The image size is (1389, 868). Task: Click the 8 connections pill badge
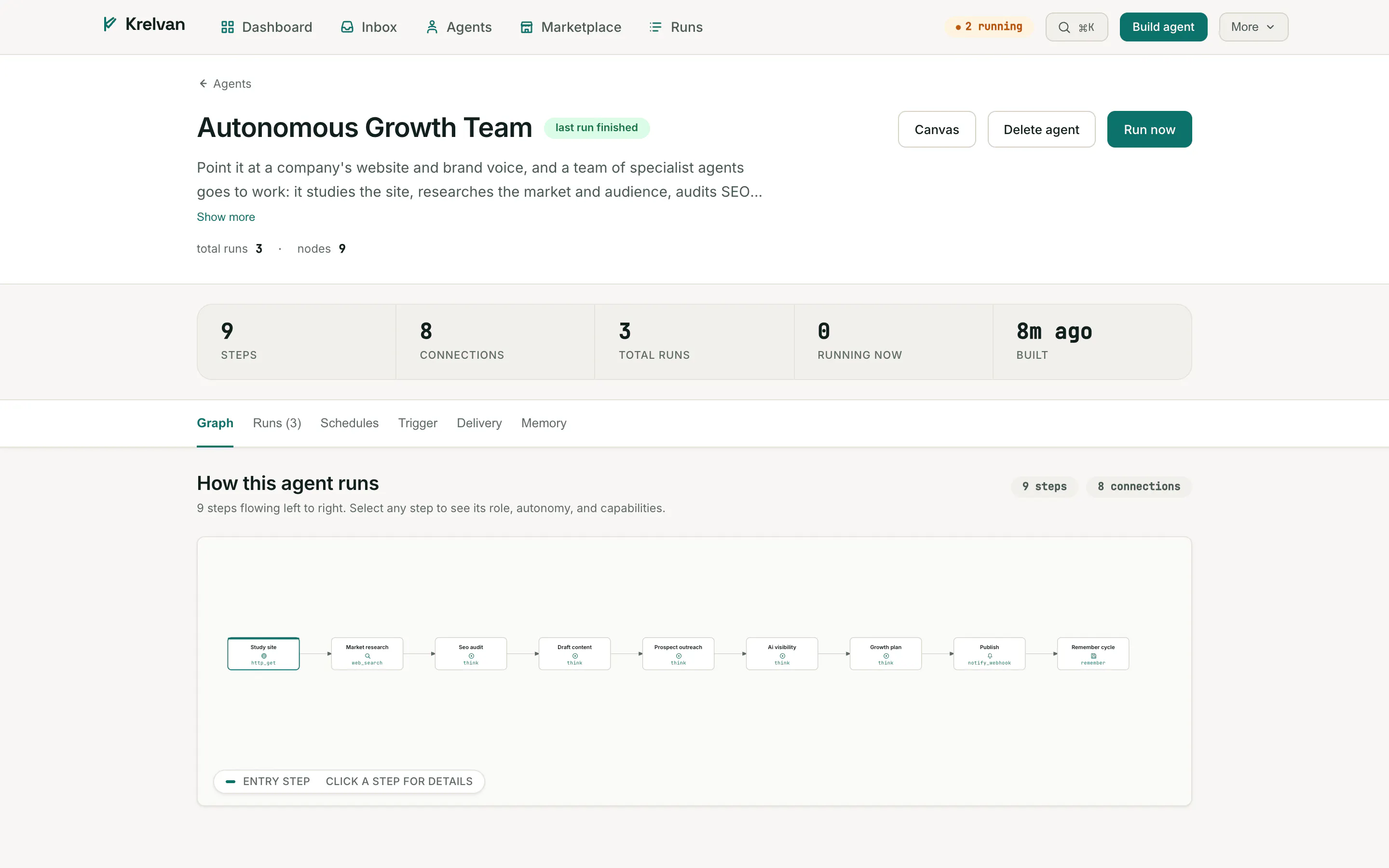[x=1139, y=486]
